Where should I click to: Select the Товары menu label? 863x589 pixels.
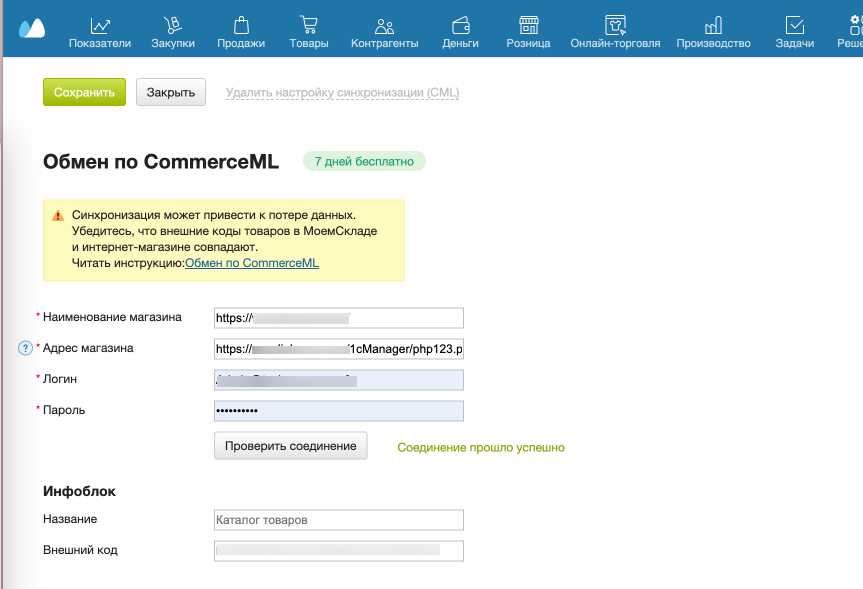309,43
